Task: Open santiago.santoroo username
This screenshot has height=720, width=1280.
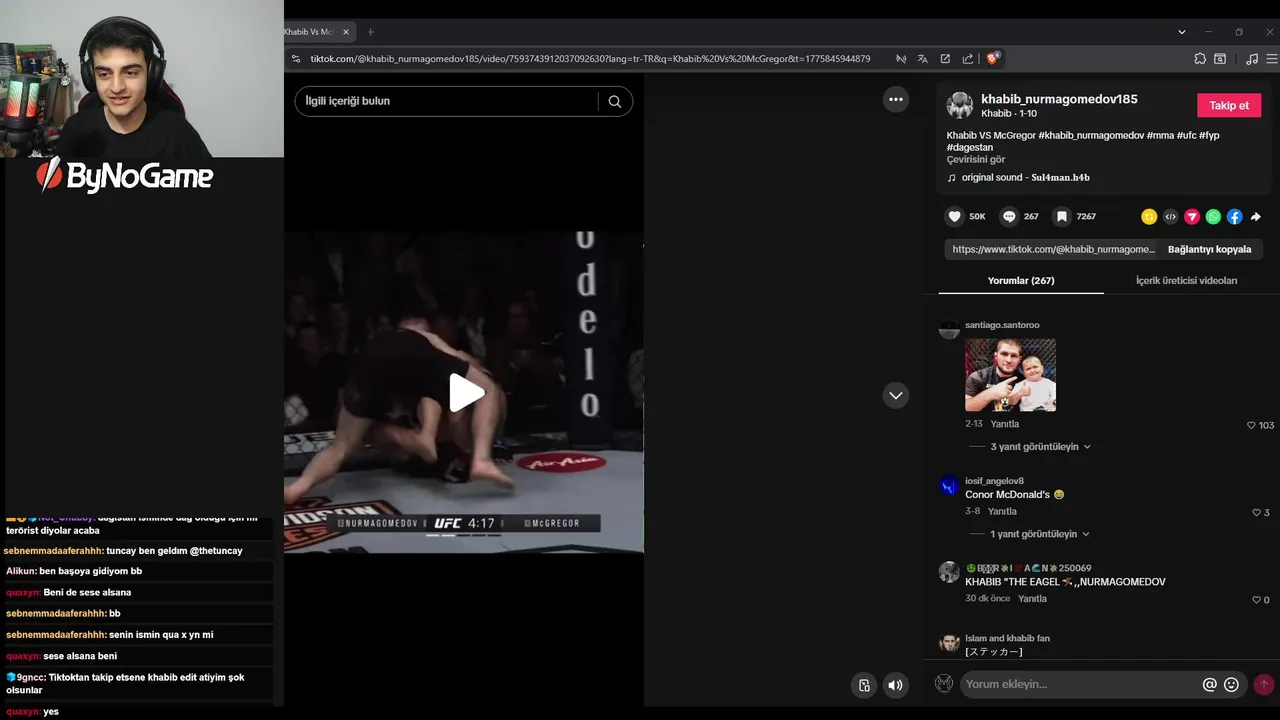Action: pos(1002,325)
